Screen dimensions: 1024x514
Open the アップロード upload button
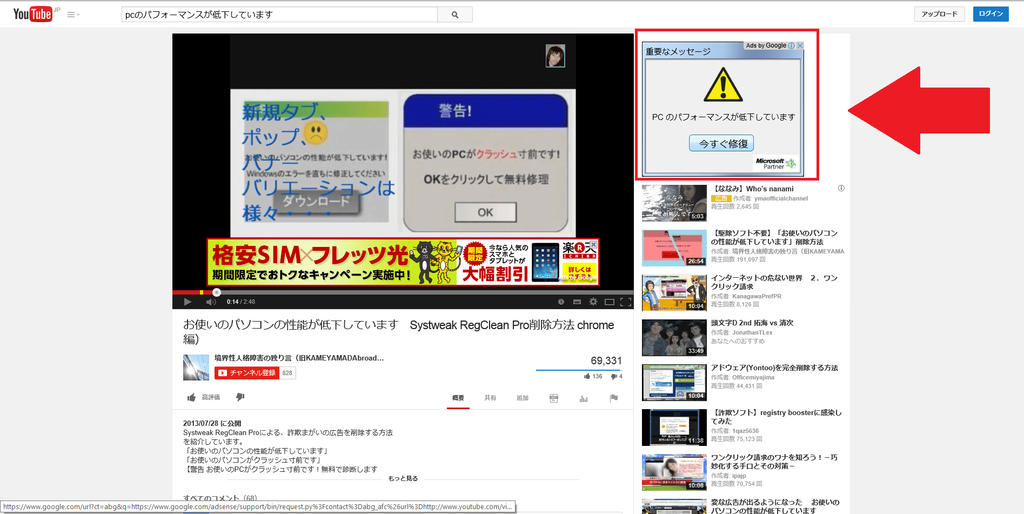click(939, 14)
